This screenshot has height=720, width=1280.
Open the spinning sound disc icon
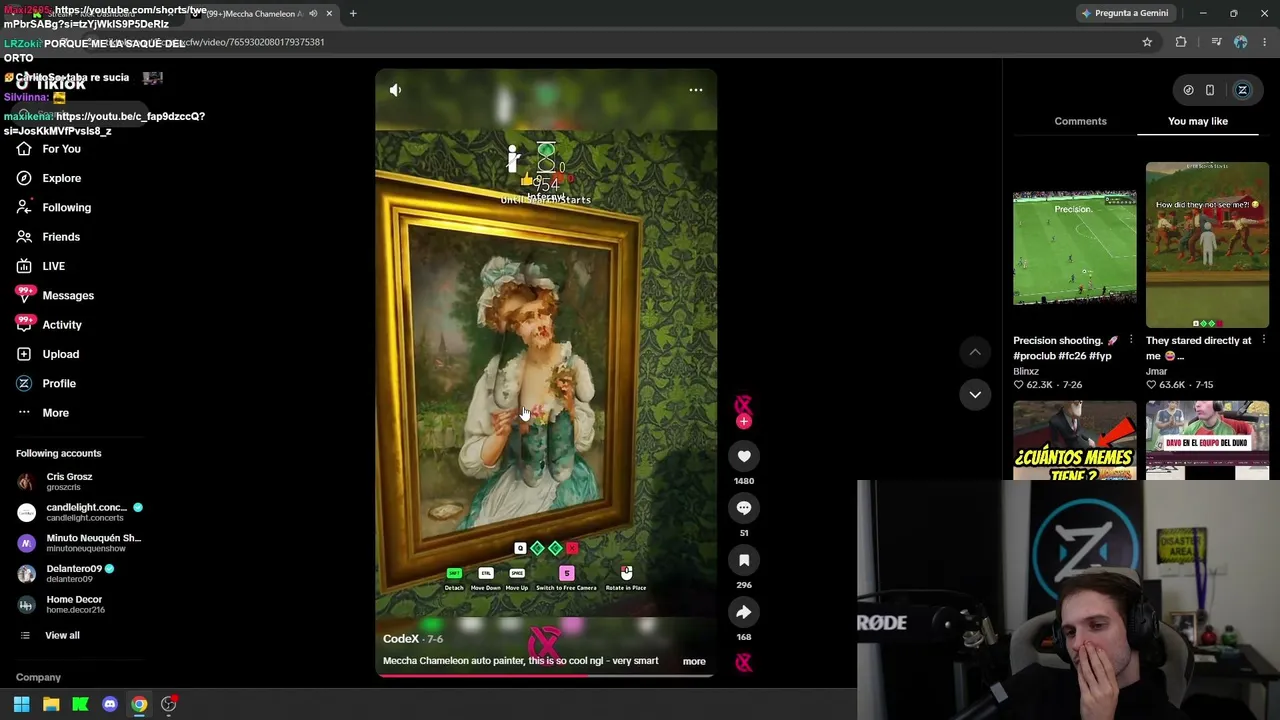coord(744,662)
